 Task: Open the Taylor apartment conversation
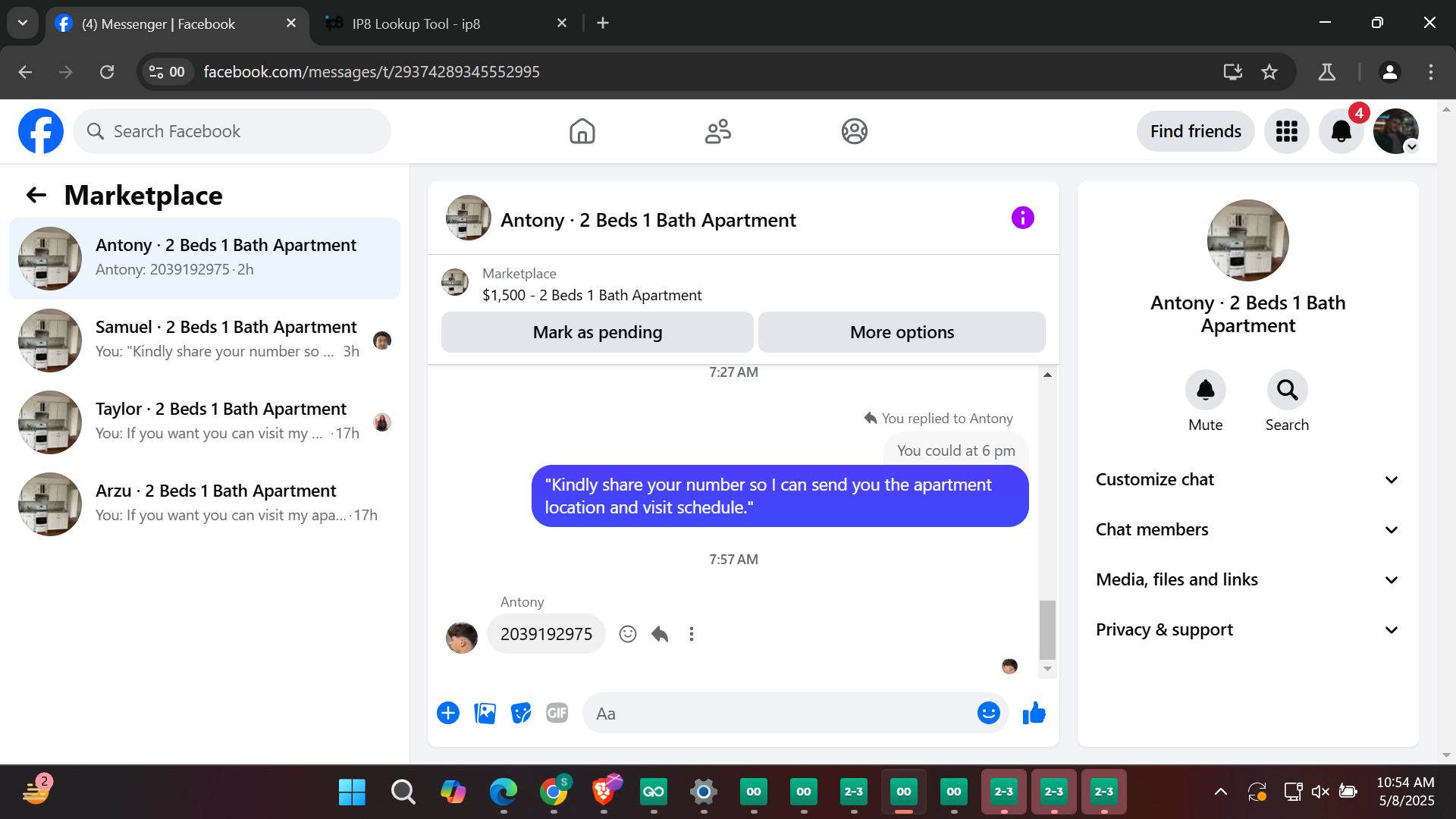[205, 422]
